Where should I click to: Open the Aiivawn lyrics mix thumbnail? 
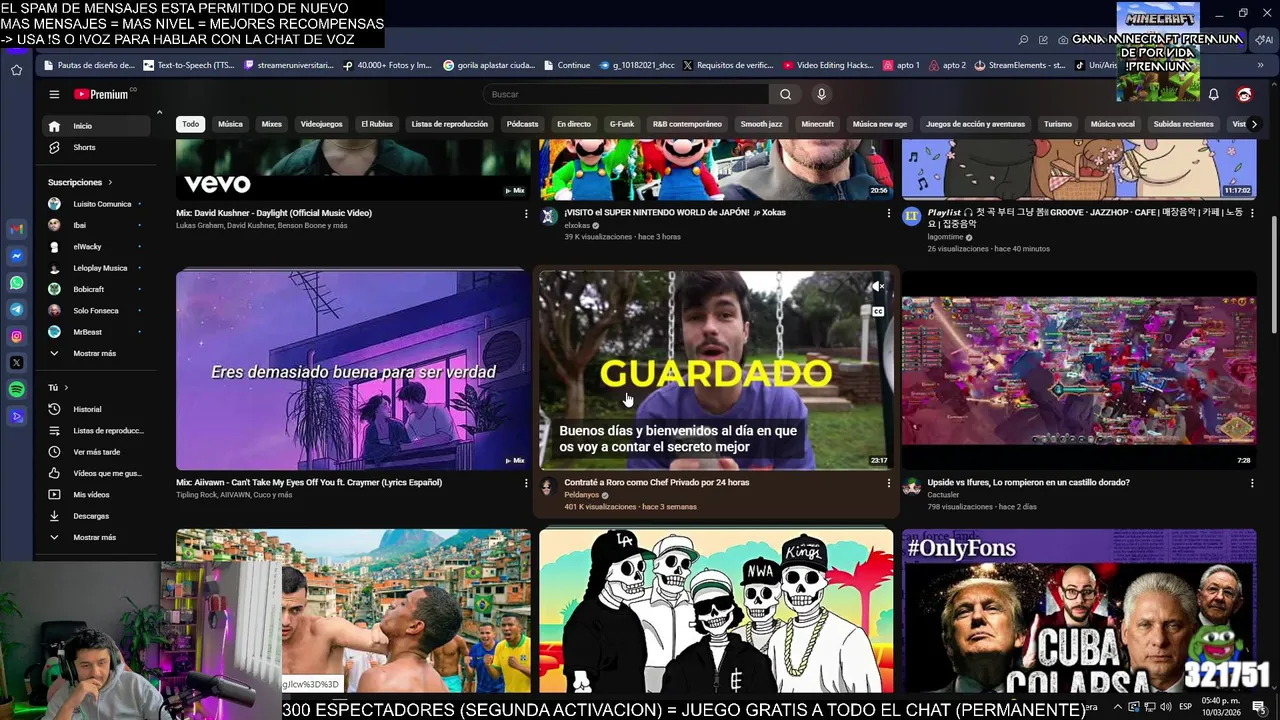click(x=353, y=370)
